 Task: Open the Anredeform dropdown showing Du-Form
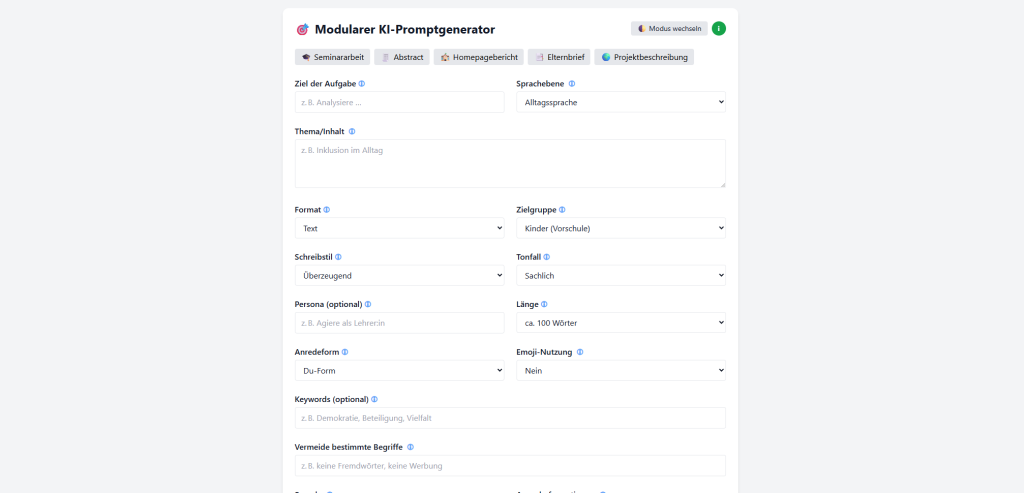[x=400, y=370]
